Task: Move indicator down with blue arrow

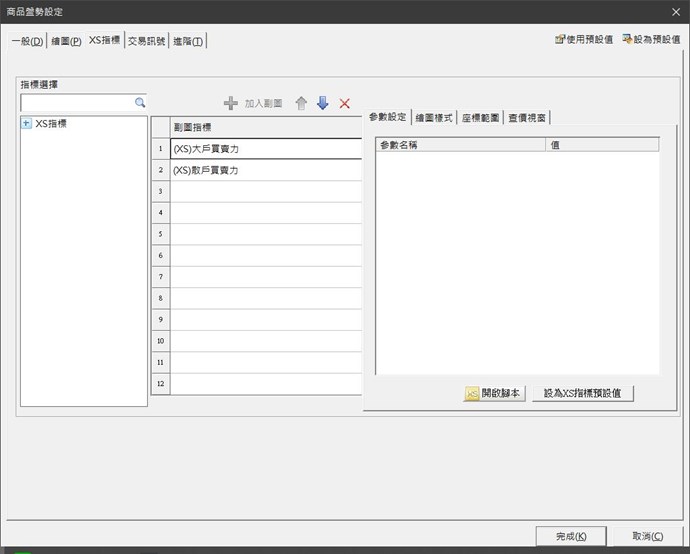Action: 322,103
